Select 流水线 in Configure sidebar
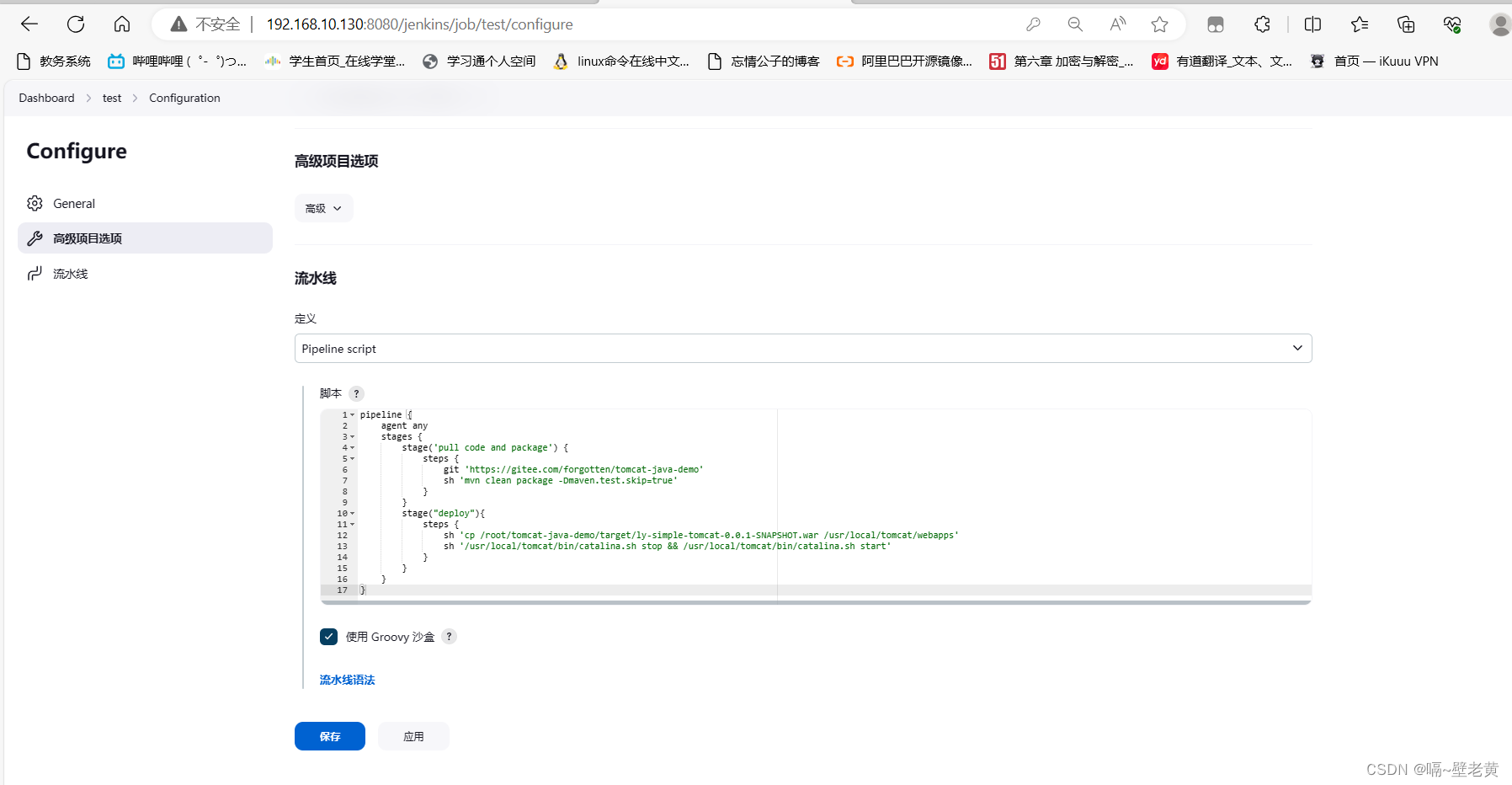Image resolution: width=1512 pixels, height=785 pixels. click(x=145, y=274)
